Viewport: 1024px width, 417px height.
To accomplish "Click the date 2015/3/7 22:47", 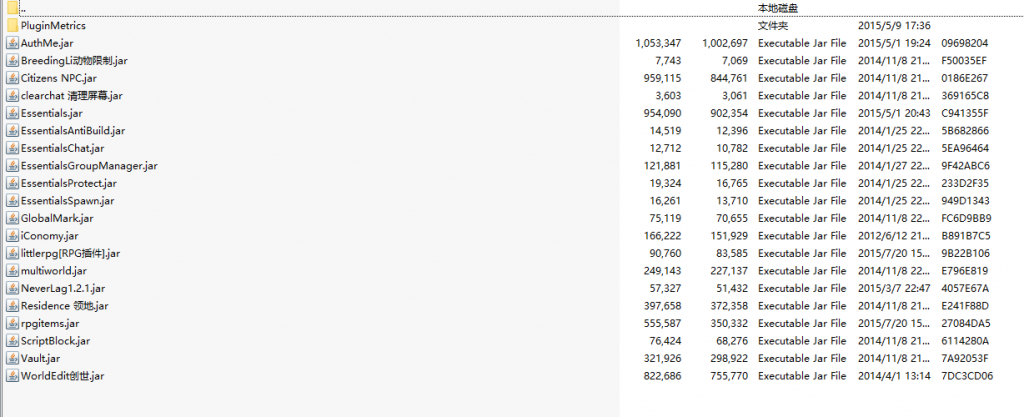I will pyautogui.click(x=894, y=288).
